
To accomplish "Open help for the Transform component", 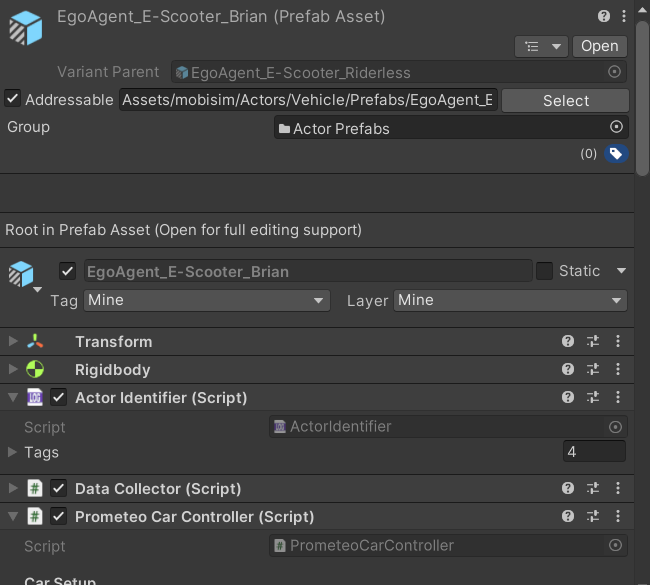I will click(x=568, y=341).
